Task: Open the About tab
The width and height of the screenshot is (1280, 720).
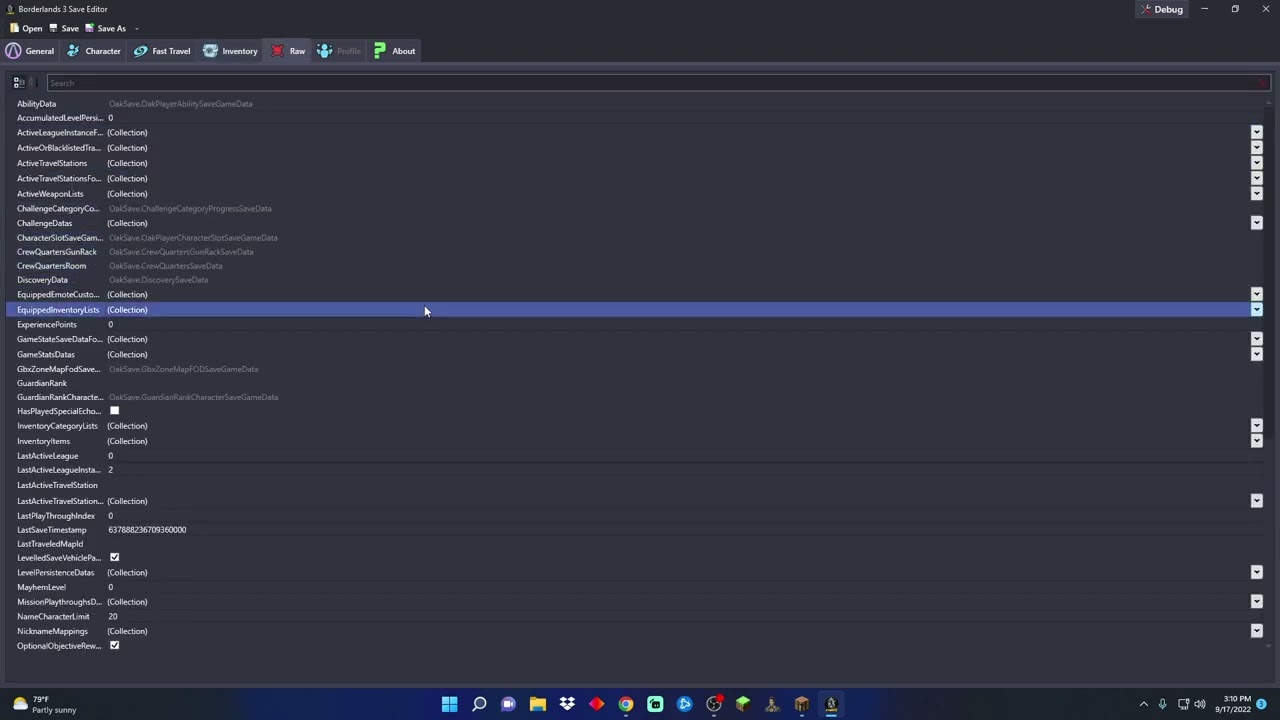Action: click(x=394, y=51)
